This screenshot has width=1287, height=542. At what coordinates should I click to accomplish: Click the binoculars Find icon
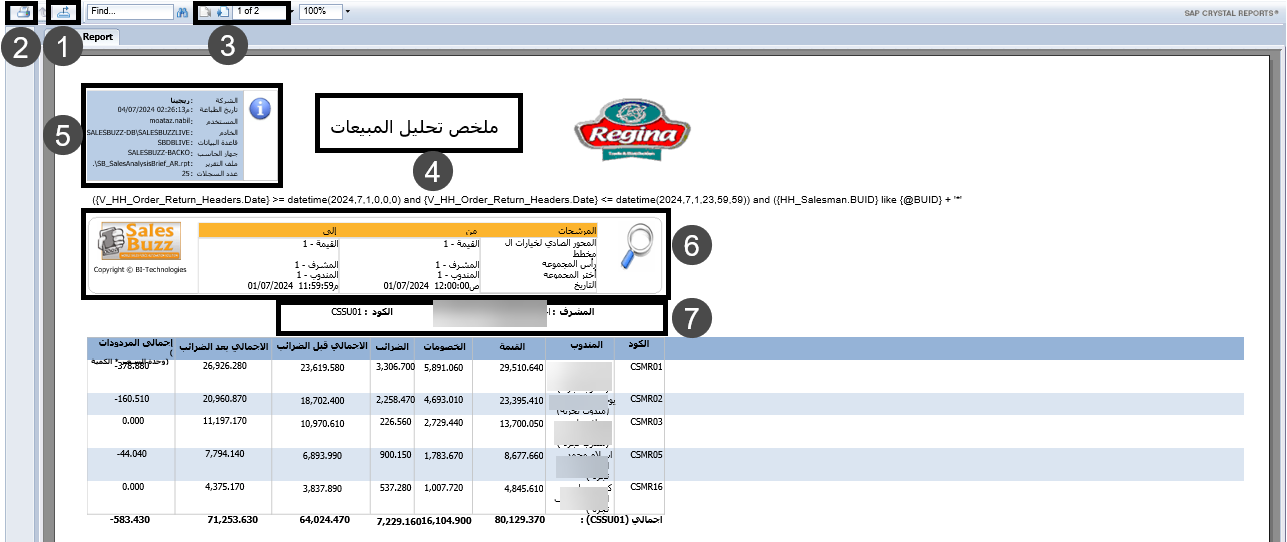click(x=182, y=12)
